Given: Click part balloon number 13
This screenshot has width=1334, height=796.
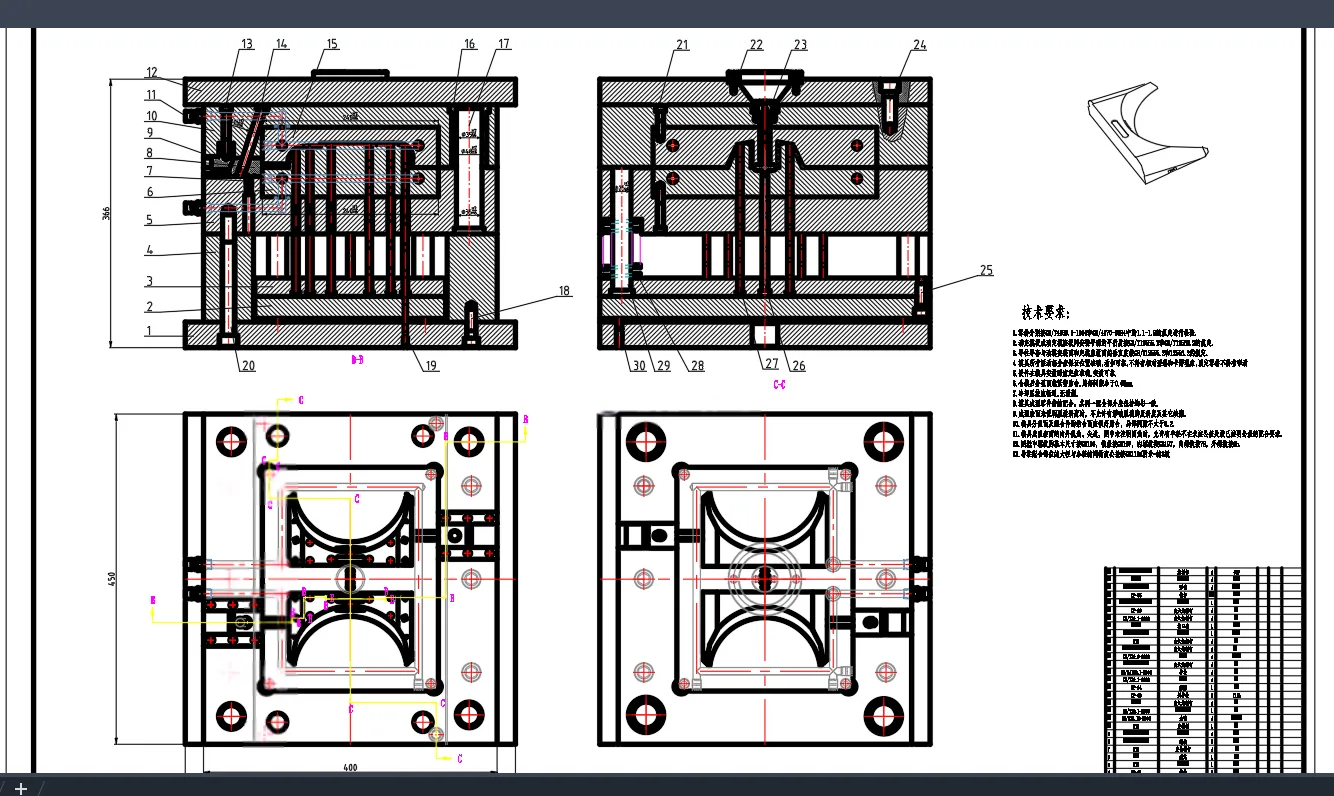Looking at the screenshot, I should click(247, 44).
